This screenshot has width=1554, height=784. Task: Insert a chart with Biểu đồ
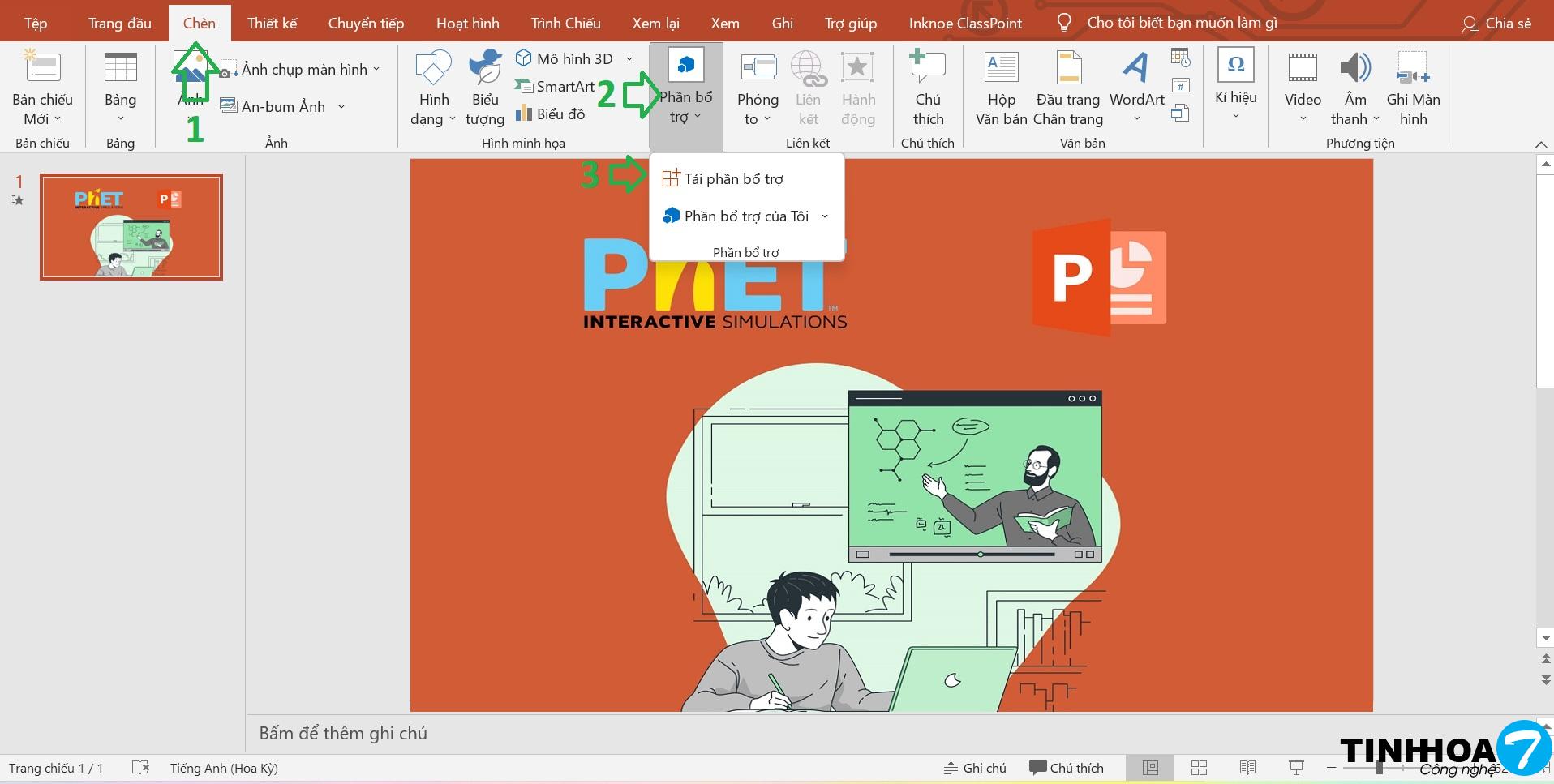pos(551,114)
